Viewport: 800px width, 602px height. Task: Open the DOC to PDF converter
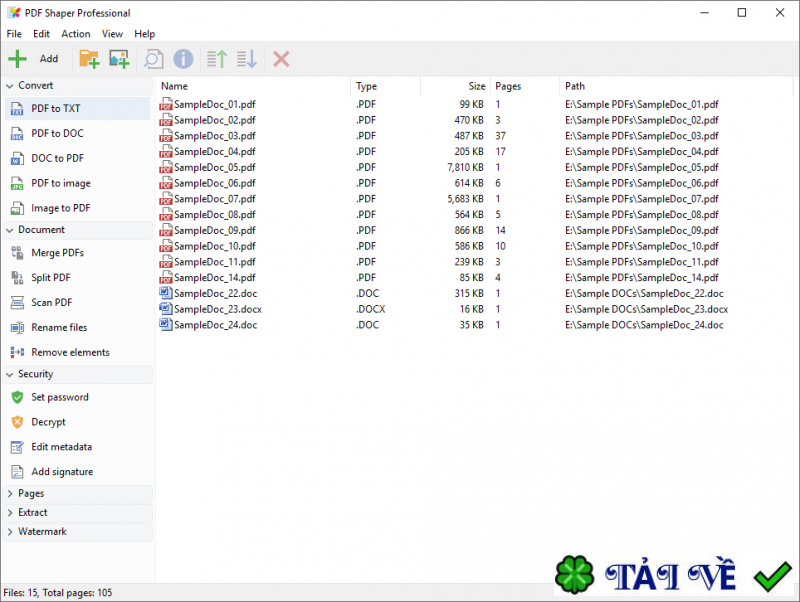pyautogui.click(x=57, y=158)
